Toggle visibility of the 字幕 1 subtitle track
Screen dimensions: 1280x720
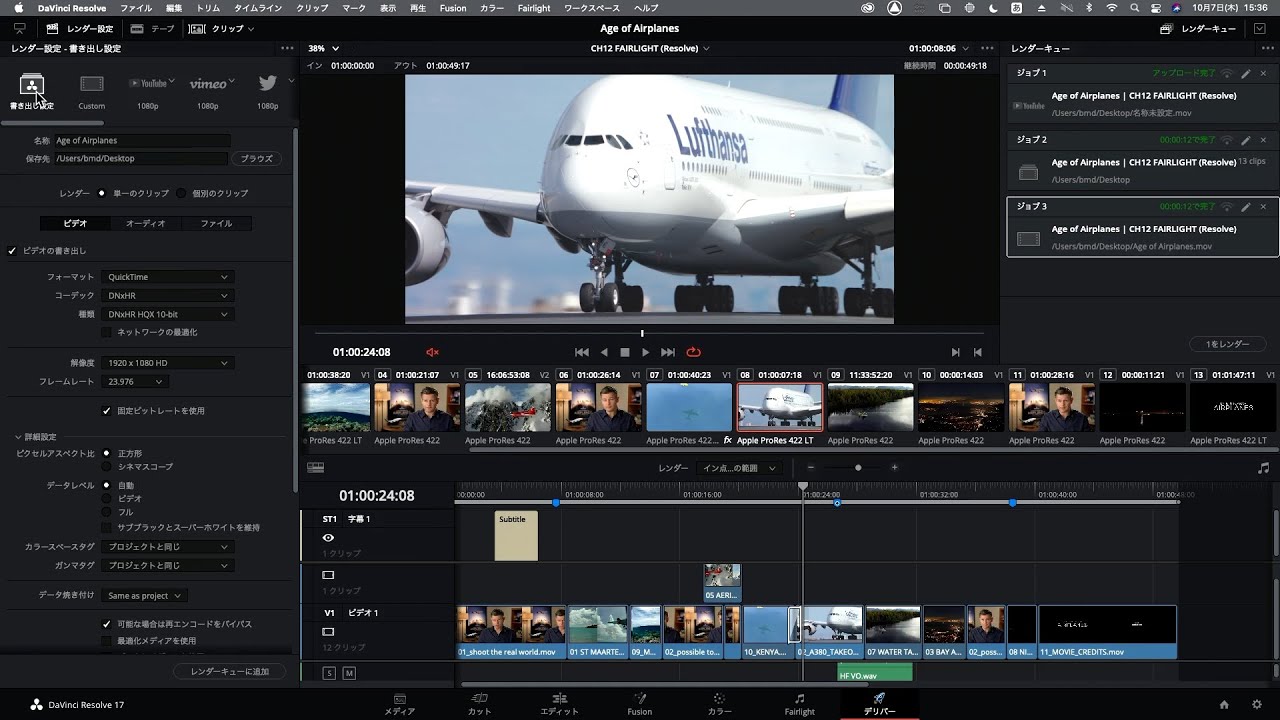click(x=326, y=537)
